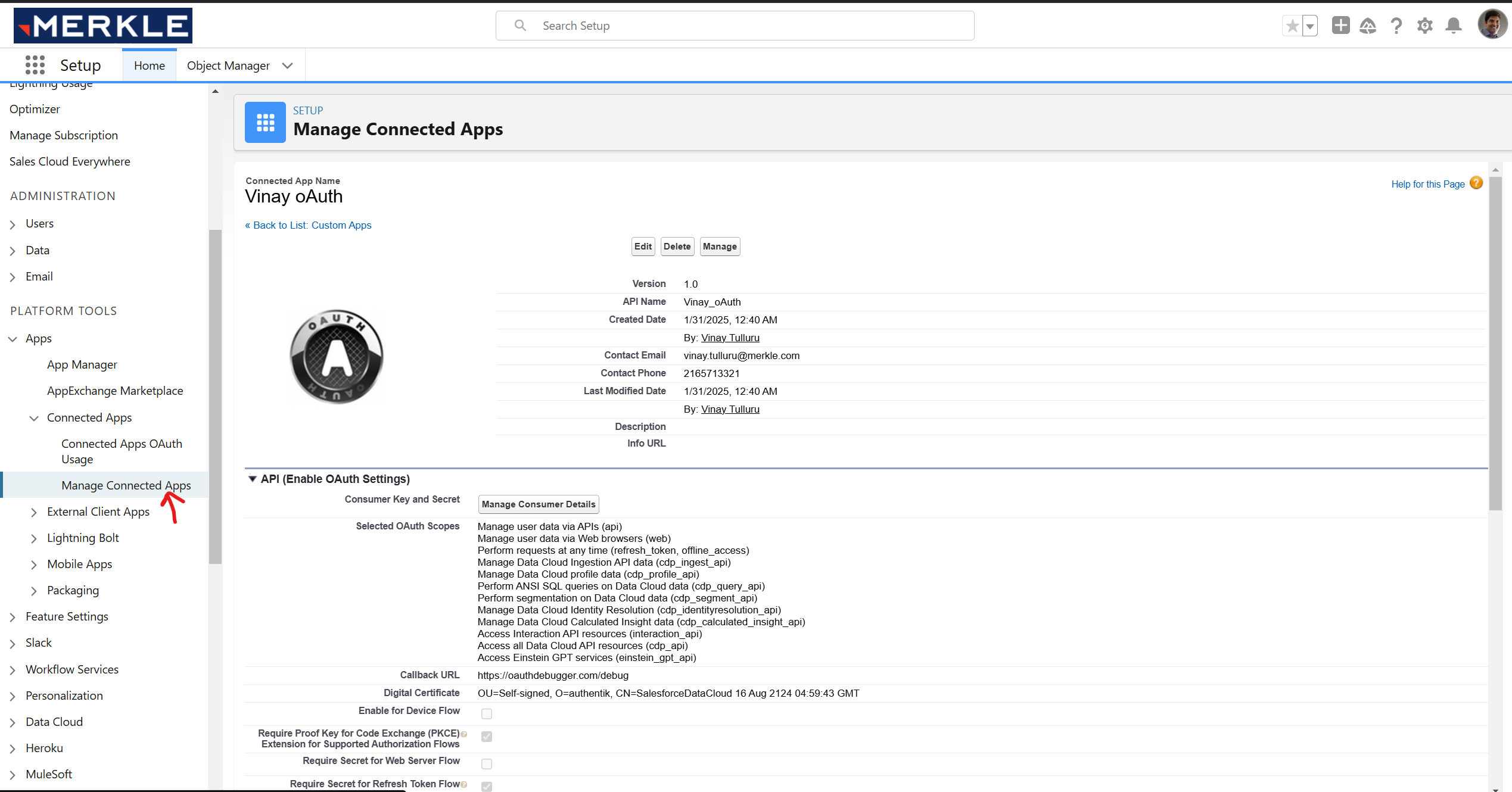Image resolution: width=1512 pixels, height=792 pixels.
Task: Open Connected Apps OAuth Usage
Action: pyautogui.click(x=122, y=451)
